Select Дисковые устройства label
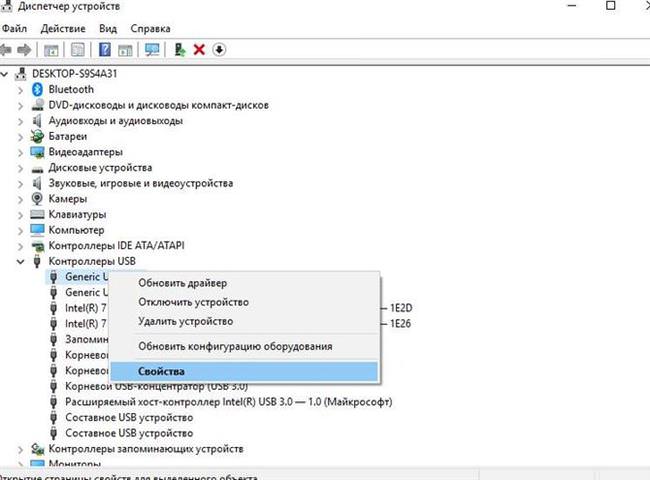 tap(100, 167)
